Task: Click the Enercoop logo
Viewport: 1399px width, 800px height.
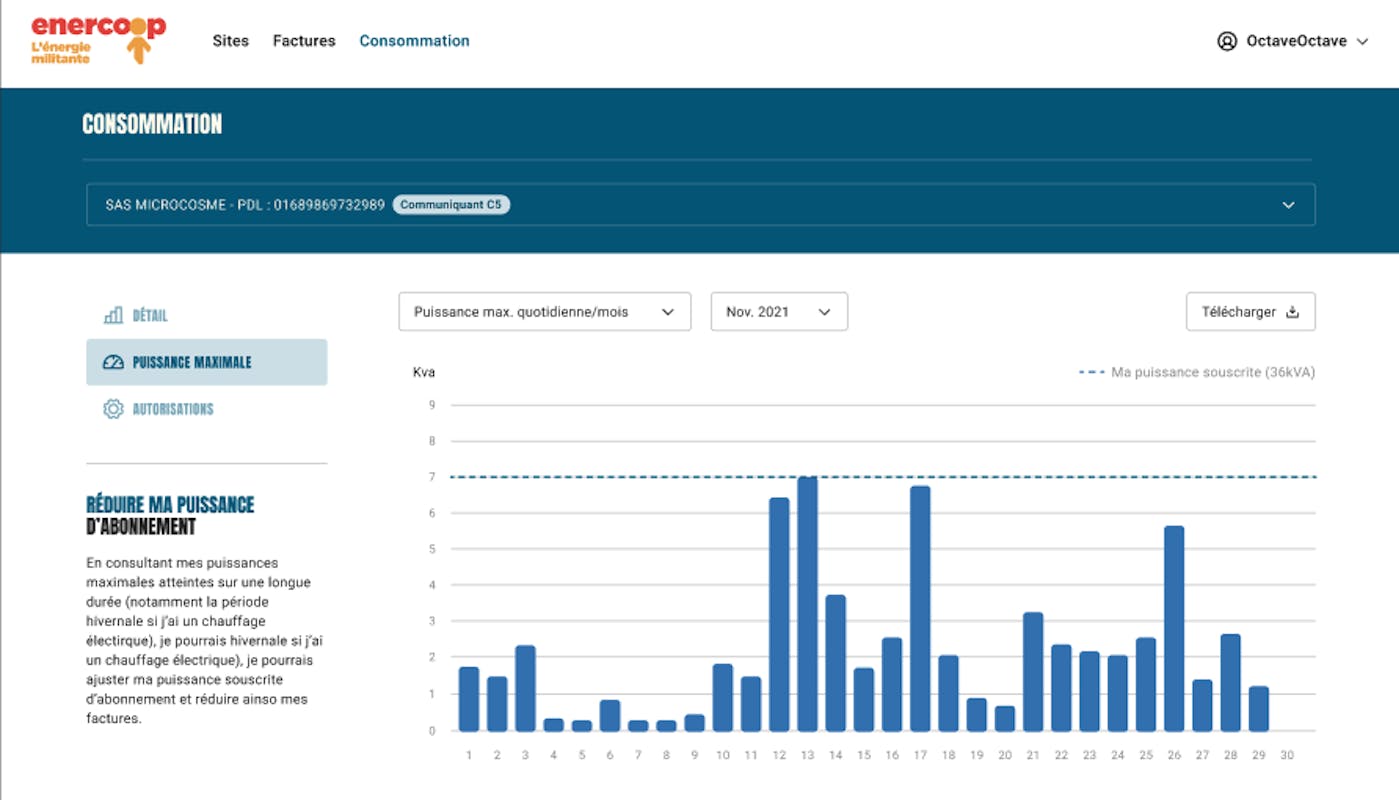Action: click(x=98, y=40)
